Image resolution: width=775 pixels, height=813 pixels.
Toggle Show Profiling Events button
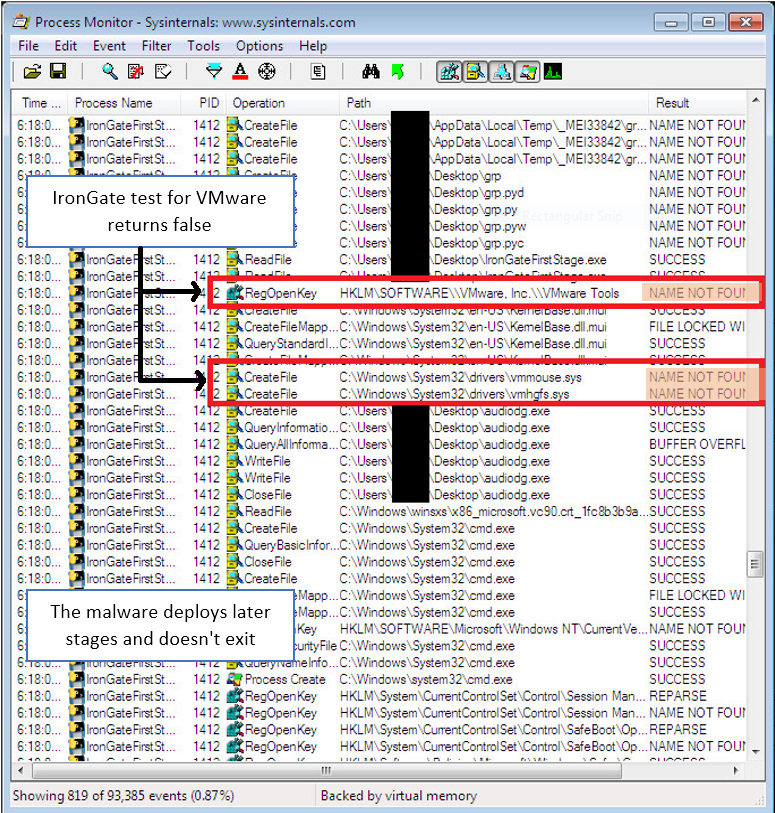(553, 72)
